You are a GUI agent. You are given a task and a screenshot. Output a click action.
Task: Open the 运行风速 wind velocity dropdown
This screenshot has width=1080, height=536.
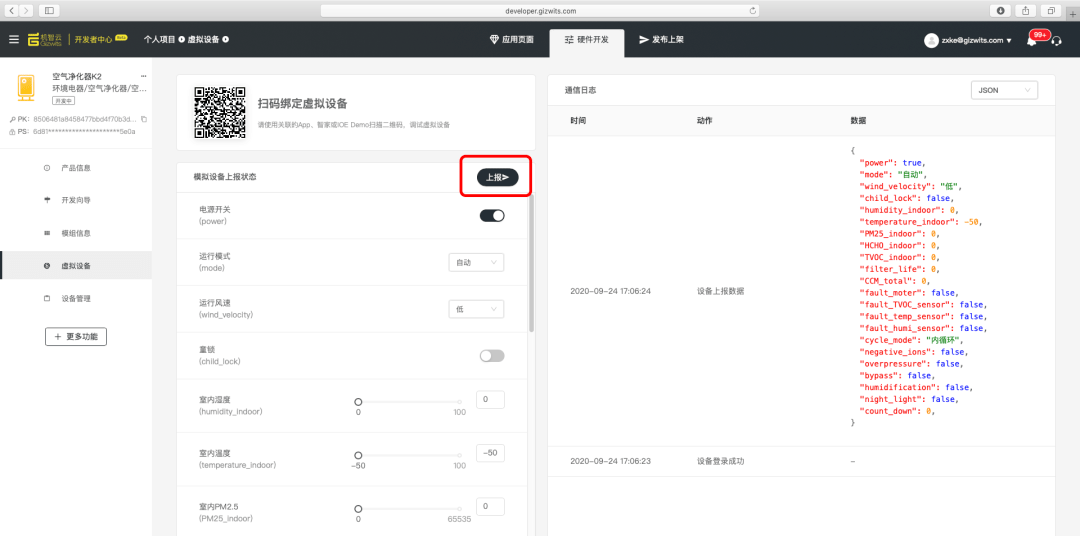point(476,309)
